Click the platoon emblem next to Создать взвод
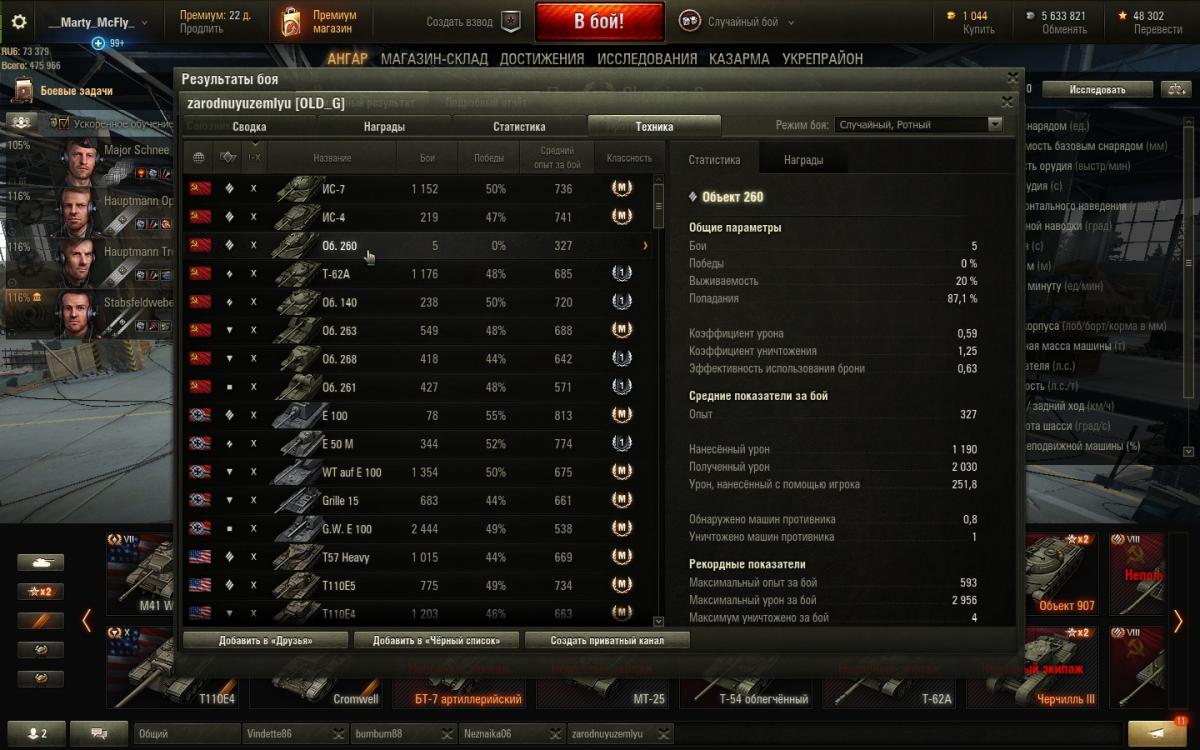Image resolution: width=1200 pixels, height=750 pixels. (510, 21)
